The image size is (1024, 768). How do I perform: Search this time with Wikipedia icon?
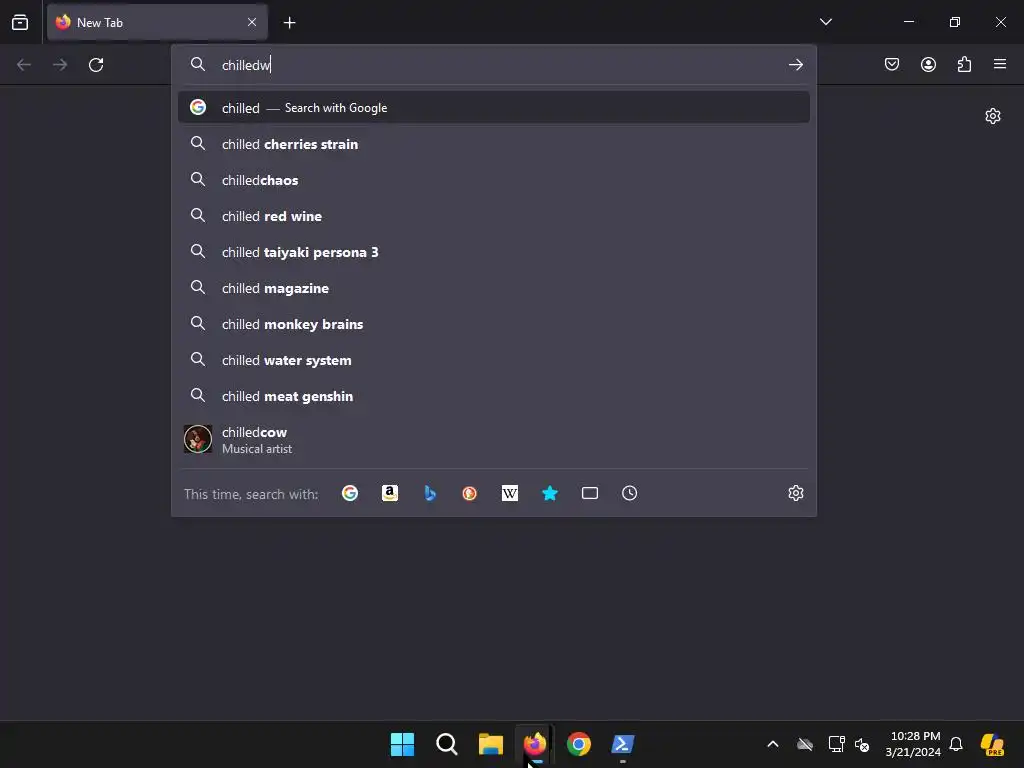coord(509,493)
